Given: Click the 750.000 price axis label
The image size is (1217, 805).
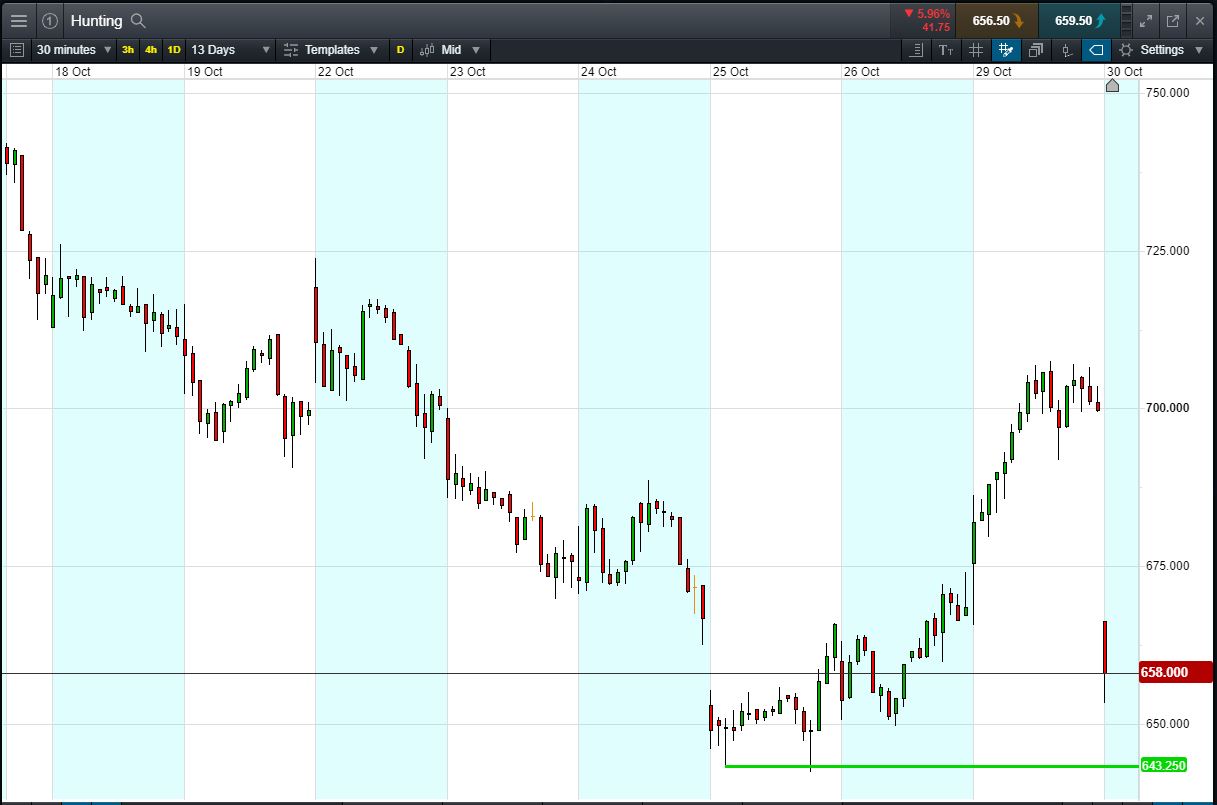Looking at the screenshot, I should tap(1167, 92).
